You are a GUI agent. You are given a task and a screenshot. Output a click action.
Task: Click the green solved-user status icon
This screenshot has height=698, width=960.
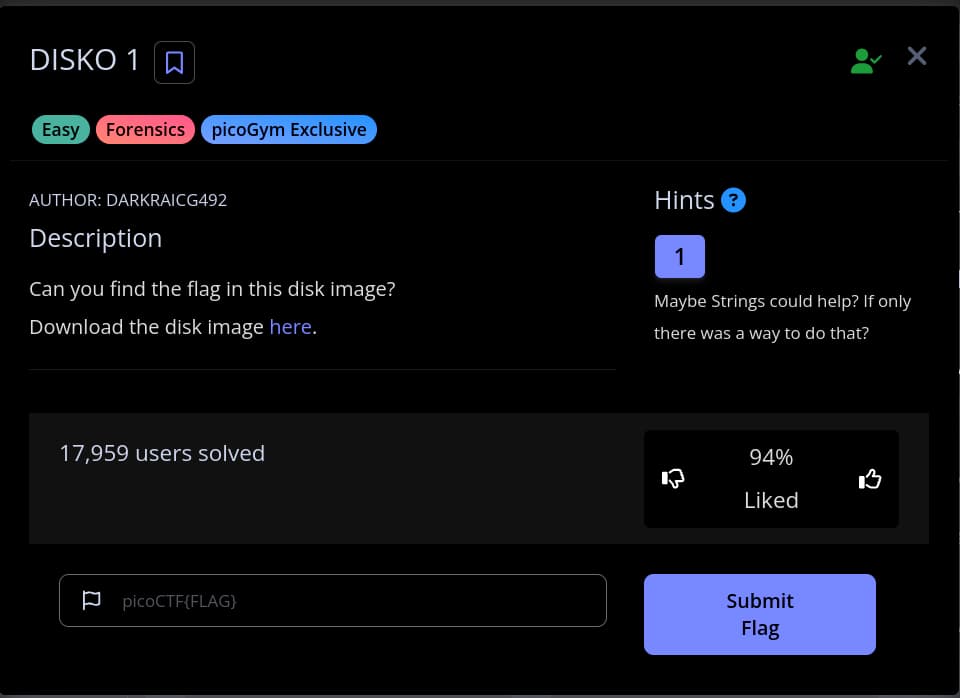point(865,62)
